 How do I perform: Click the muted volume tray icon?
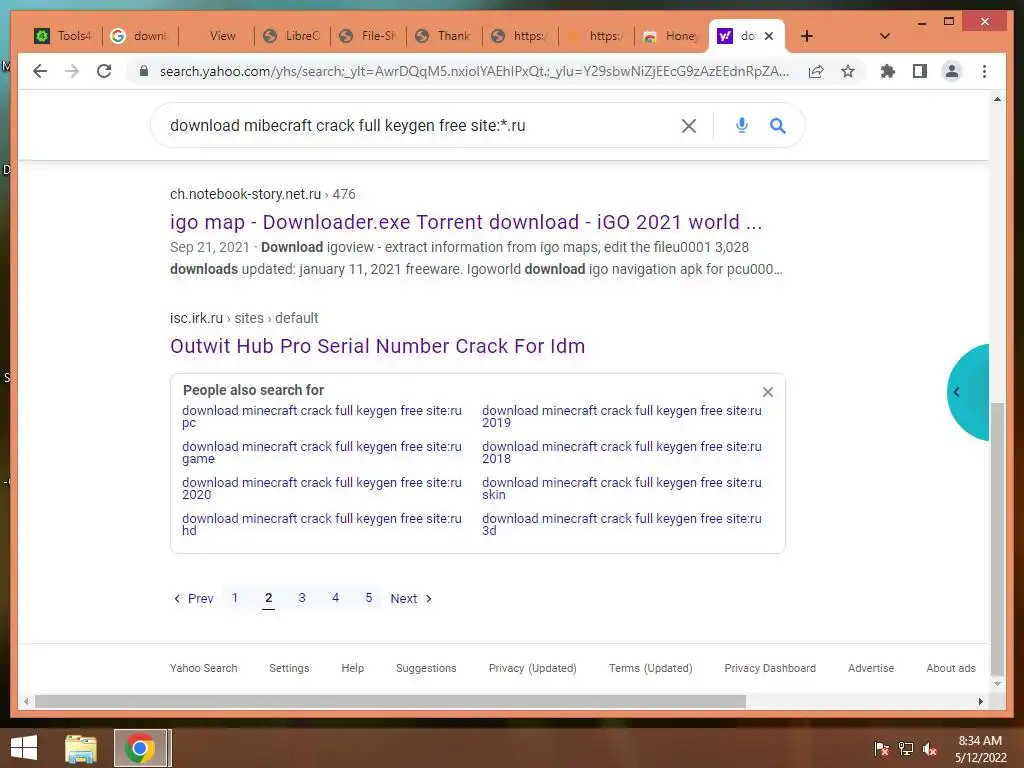930,749
